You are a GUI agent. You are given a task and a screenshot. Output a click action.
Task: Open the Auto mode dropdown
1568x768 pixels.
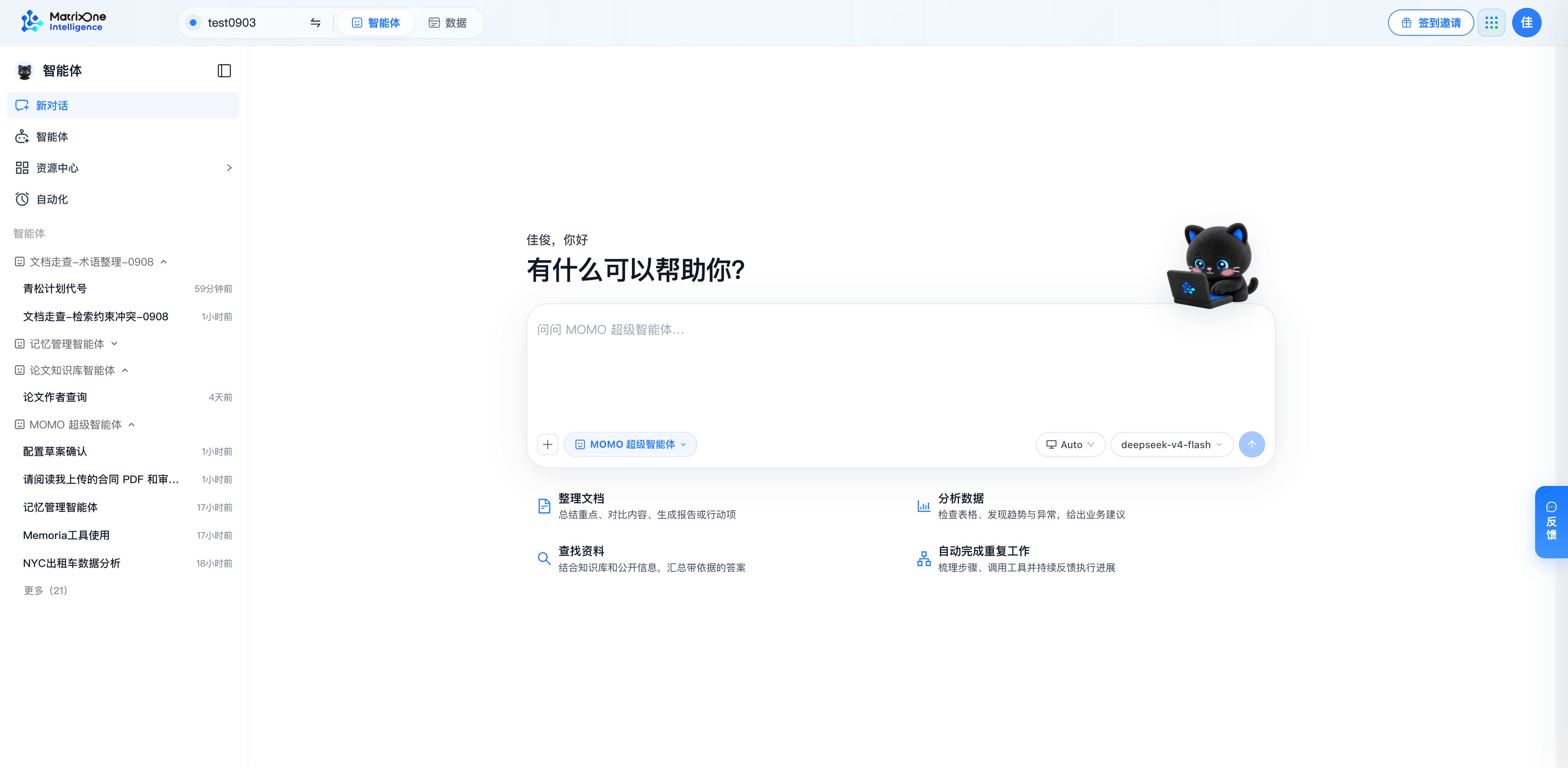point(1070,444)
